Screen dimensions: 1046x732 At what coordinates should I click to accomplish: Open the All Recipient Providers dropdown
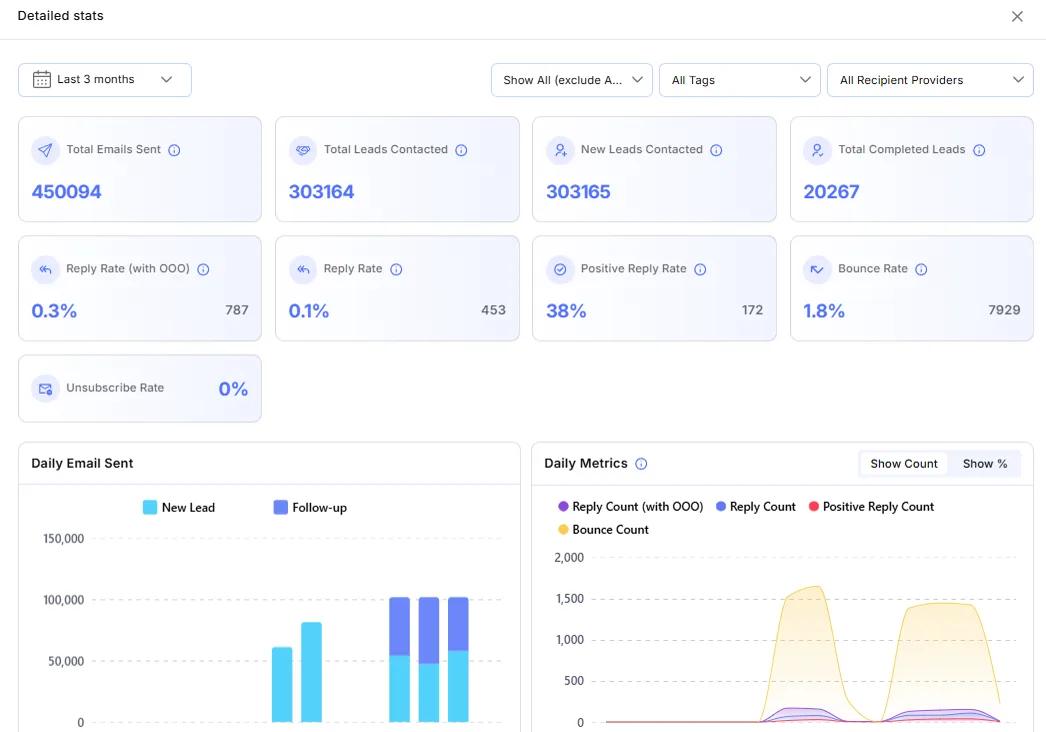pyautogui.click(x=931, y=80)
